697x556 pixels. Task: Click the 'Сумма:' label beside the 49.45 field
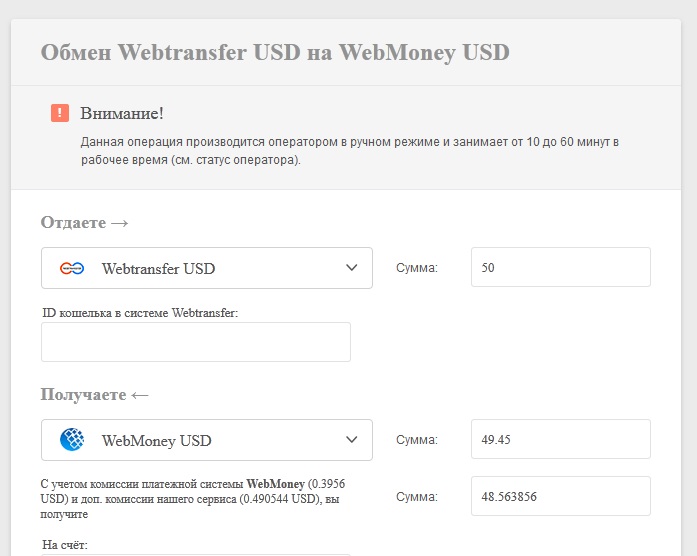[x=417, y=440]
